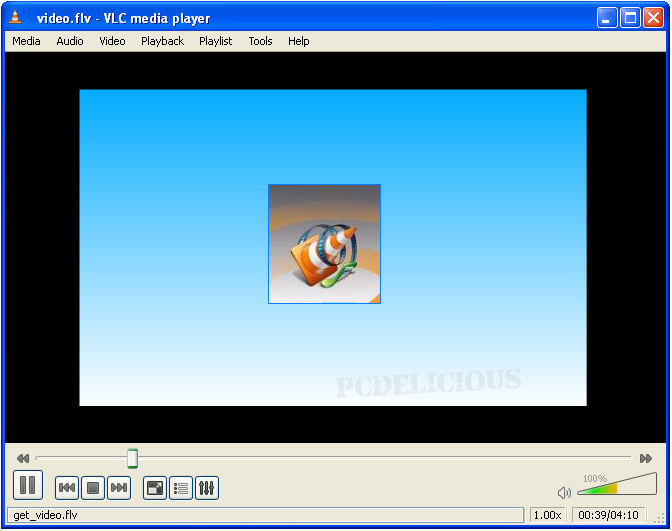Pause the video playback
672x531 pixels.
[28, 486]
